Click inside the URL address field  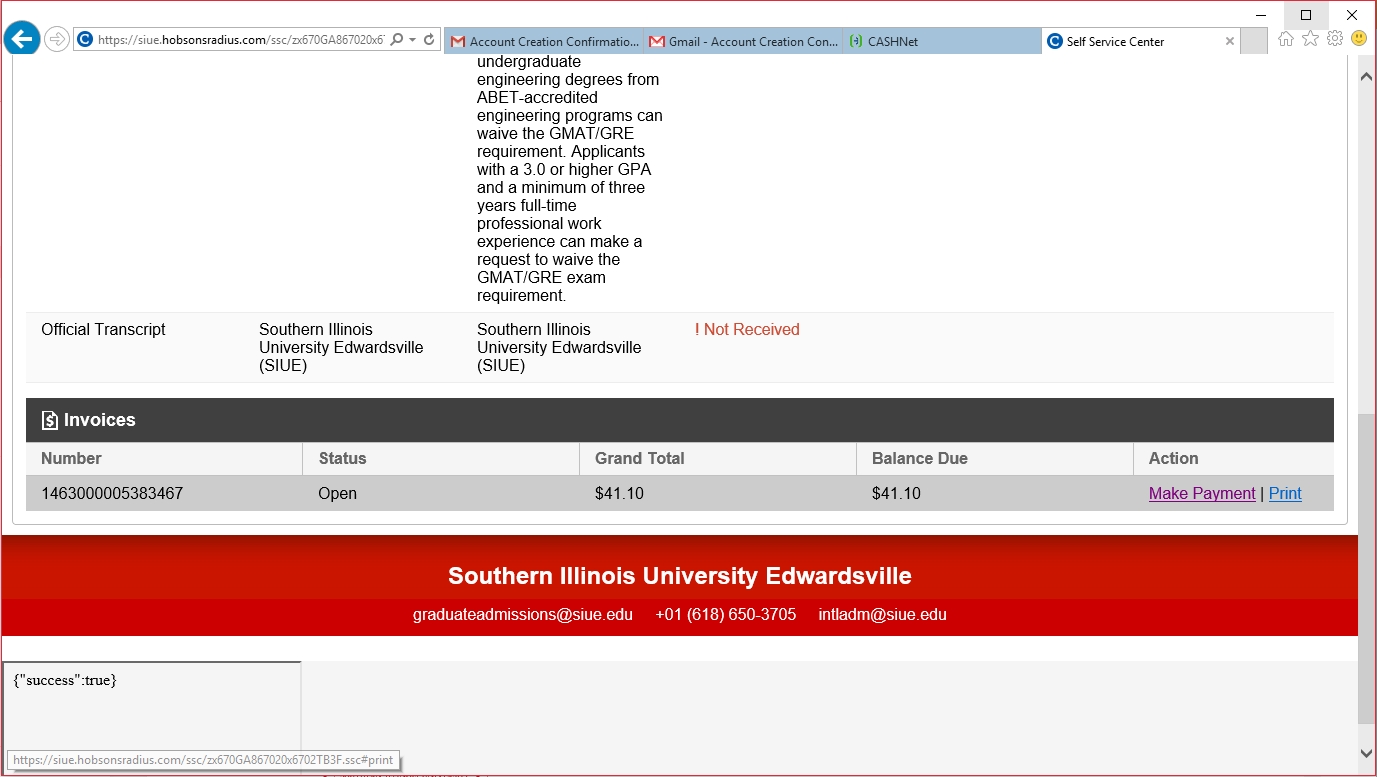coord(240,40)
